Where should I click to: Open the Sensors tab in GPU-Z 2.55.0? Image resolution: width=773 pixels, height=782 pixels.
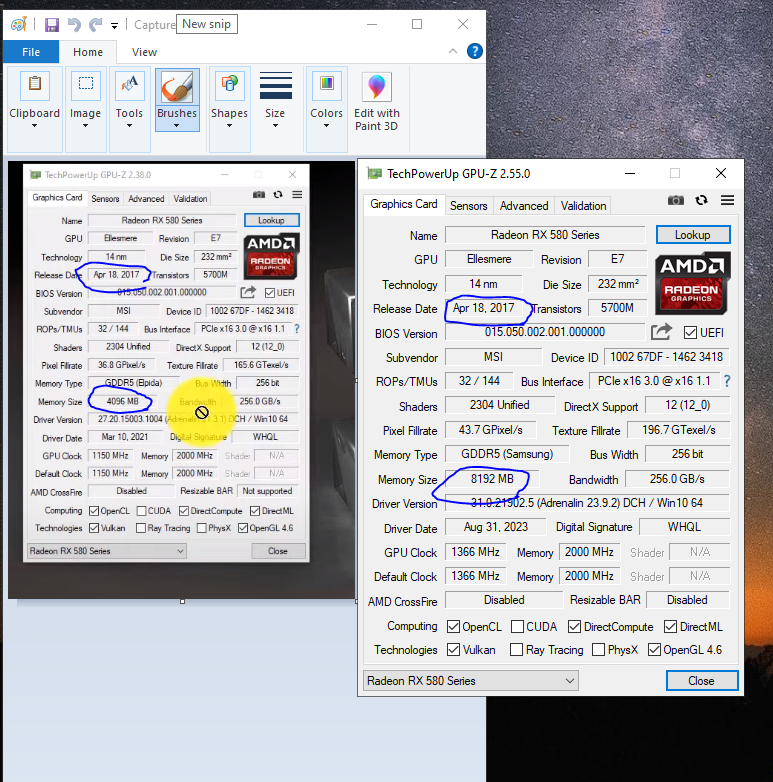[469, 205]
